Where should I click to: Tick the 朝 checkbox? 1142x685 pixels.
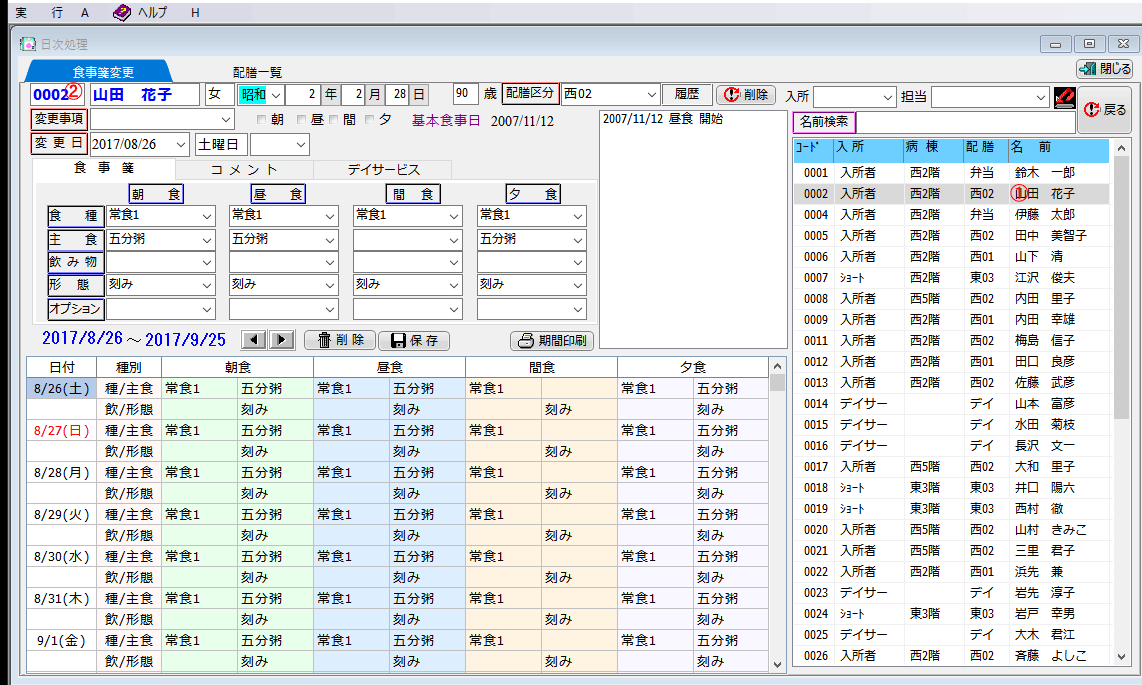click(262, 120)
